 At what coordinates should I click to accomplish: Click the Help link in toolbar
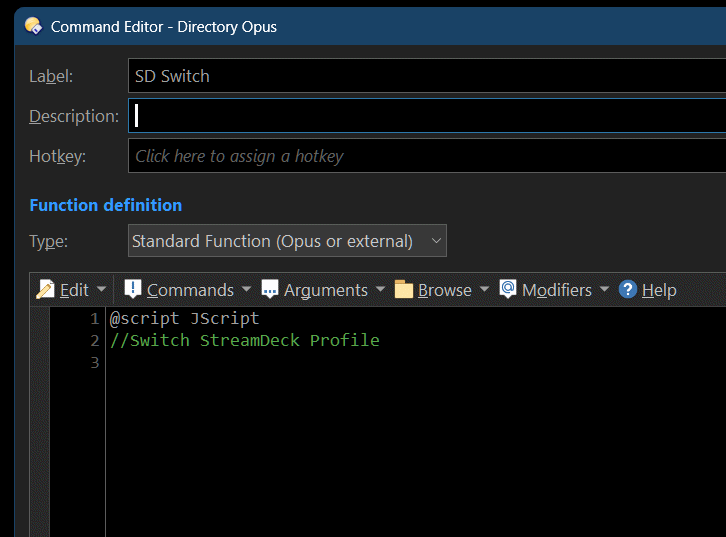[x=659, y=290]
